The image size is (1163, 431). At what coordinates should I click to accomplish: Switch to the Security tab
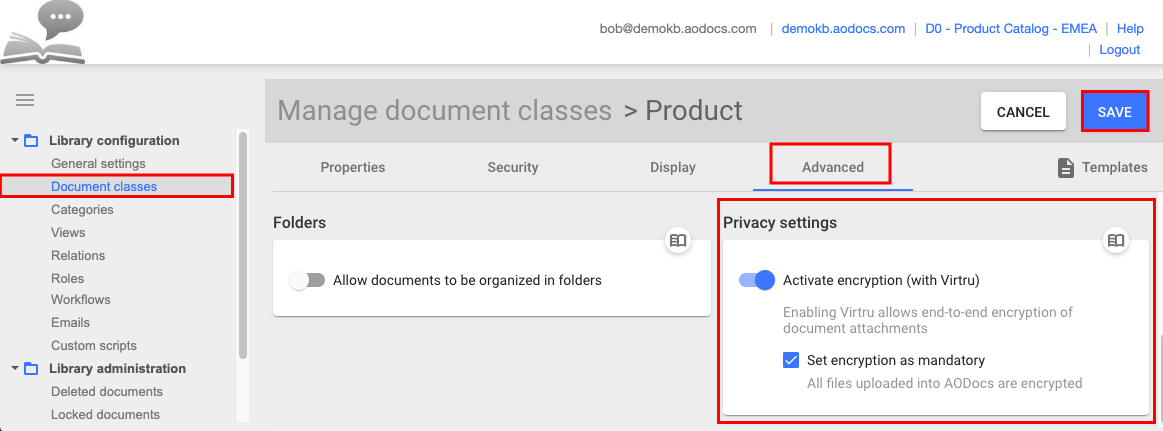pyautogui.click(x=513, y=167)
